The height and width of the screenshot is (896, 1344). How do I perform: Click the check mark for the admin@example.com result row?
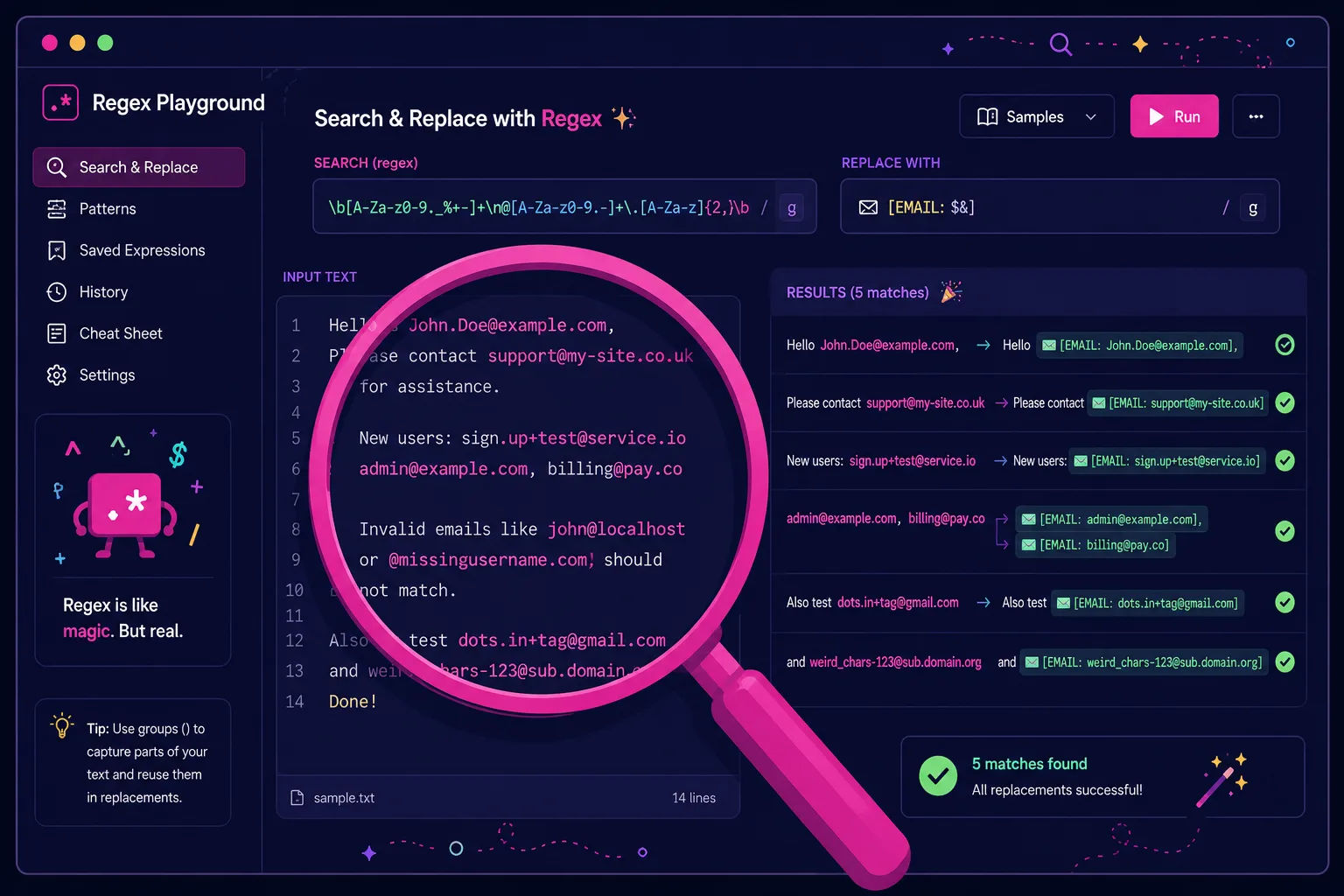[x=1284, y=531]
